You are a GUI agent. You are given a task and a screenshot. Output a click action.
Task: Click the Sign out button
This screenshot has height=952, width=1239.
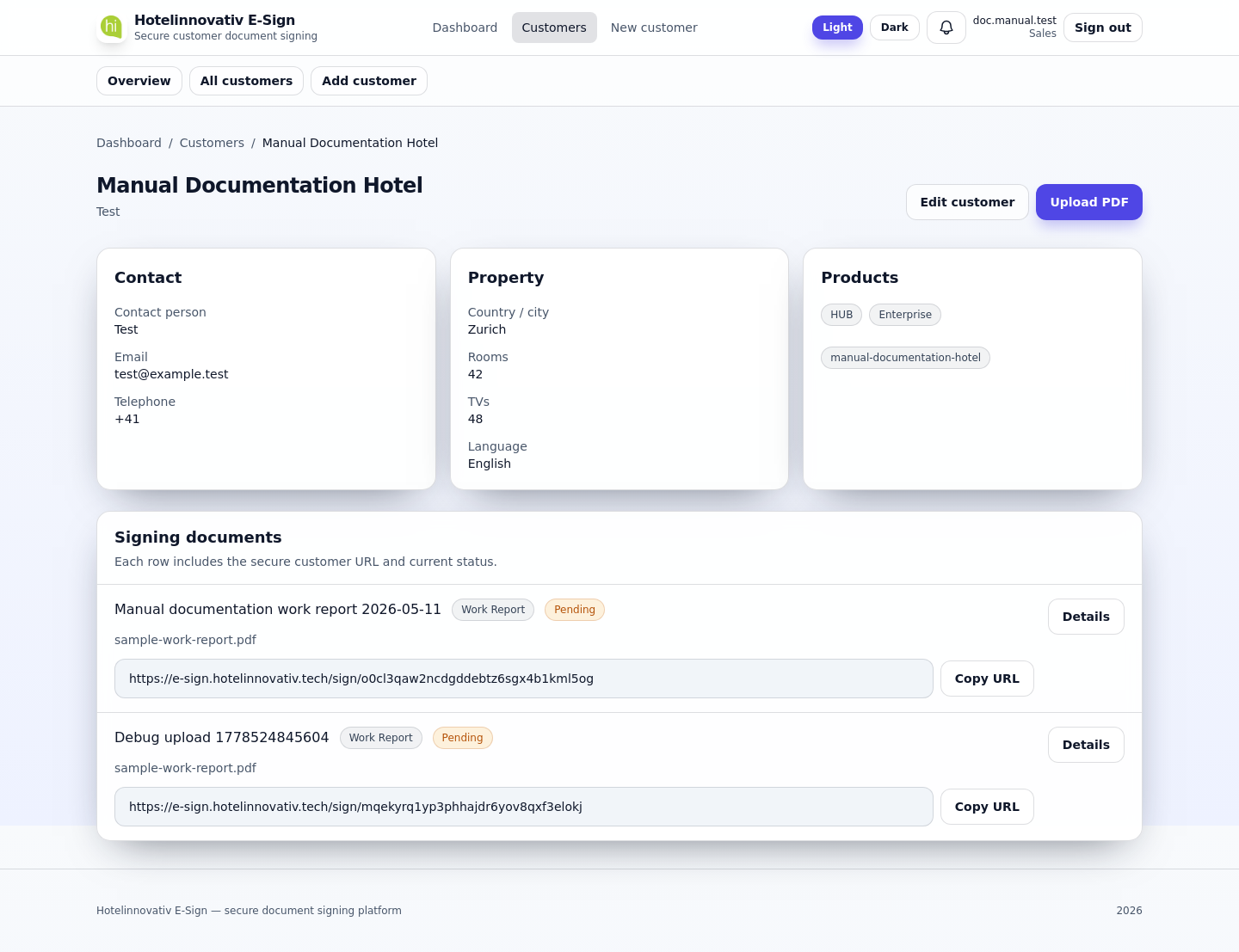1102,28
